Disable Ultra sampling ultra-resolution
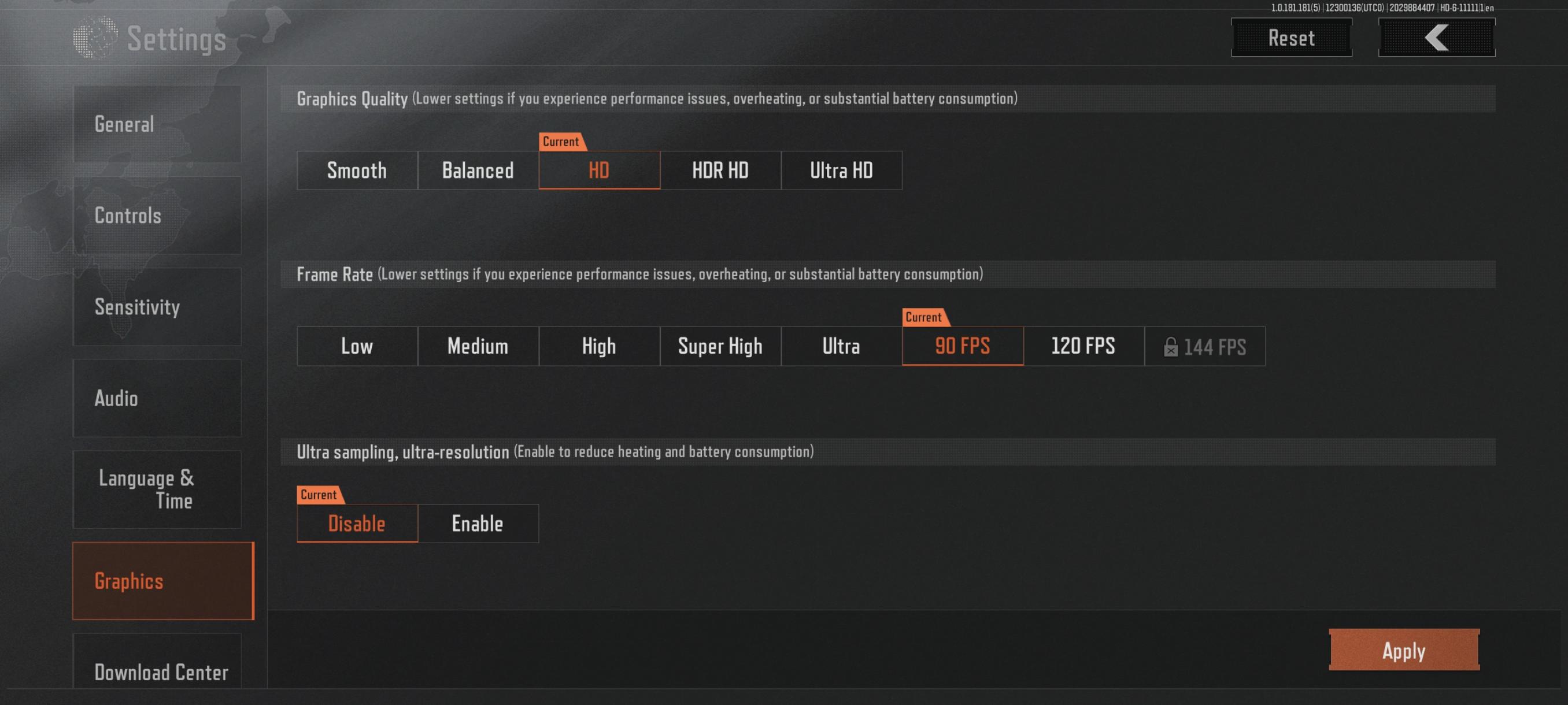 tap(357, 522)
